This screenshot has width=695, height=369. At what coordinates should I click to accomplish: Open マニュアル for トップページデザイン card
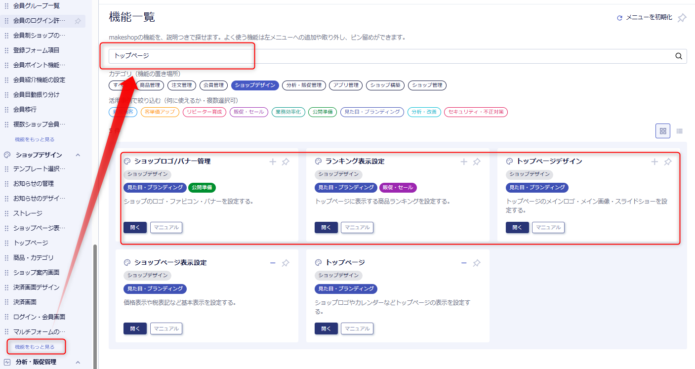tap(548, 228)
